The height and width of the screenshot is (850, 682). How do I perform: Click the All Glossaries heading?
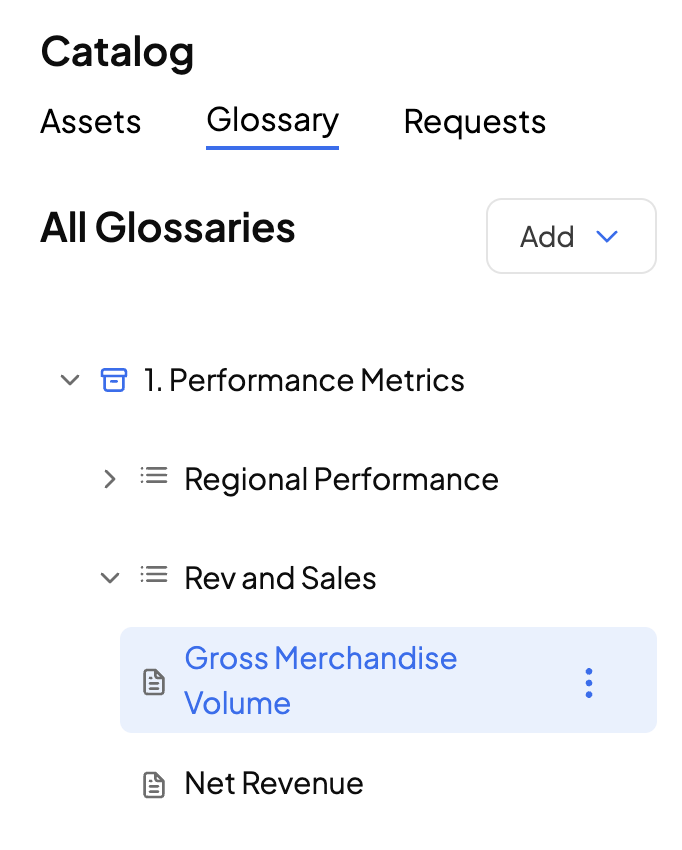[x=168, y=228]
